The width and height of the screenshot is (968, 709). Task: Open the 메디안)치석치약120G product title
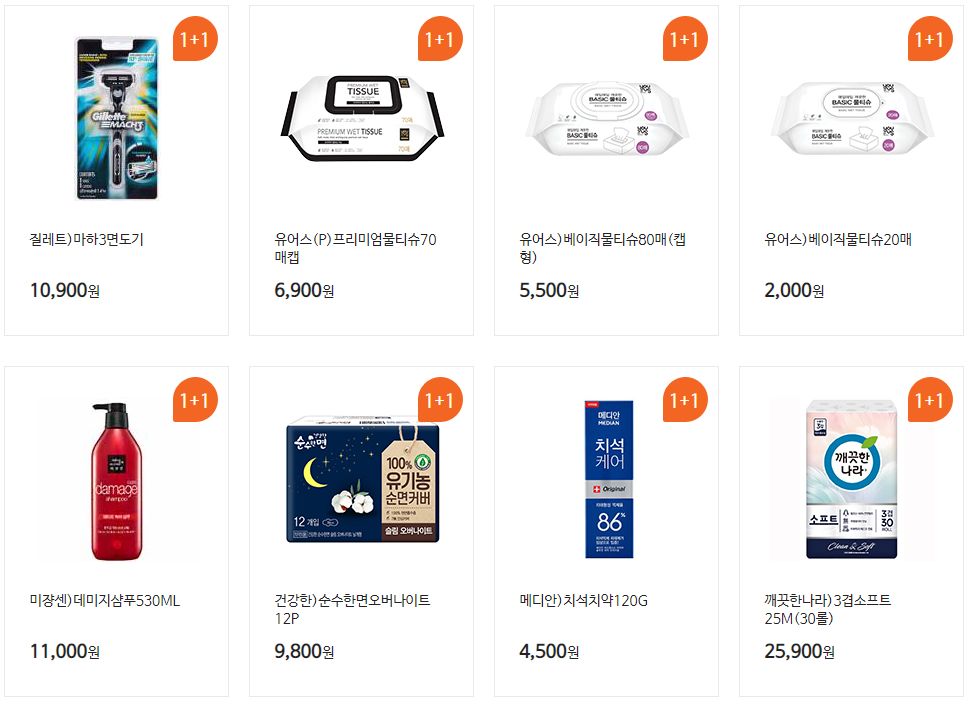point(583,600)
